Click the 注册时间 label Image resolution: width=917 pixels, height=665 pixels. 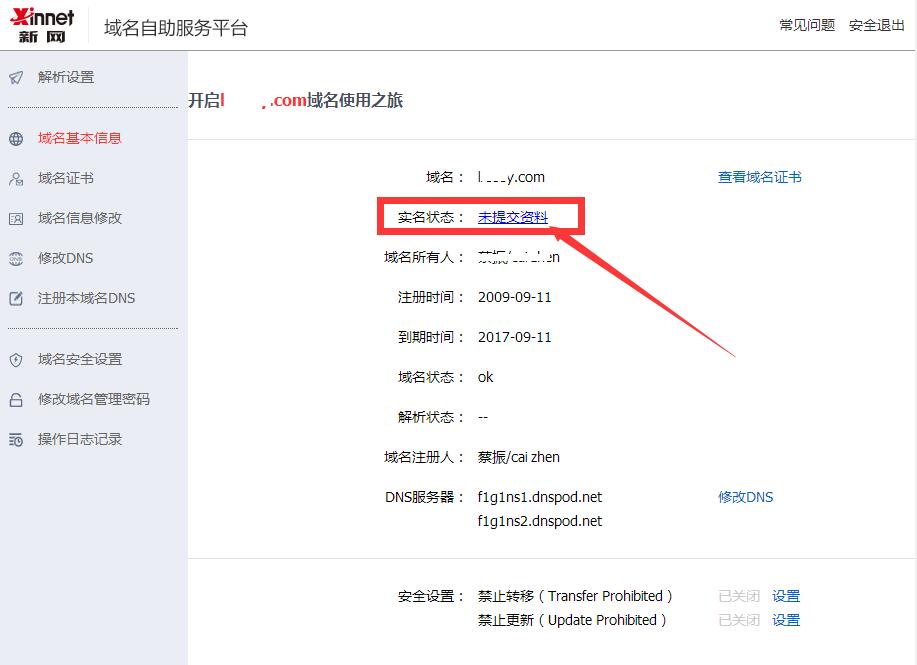431,297
